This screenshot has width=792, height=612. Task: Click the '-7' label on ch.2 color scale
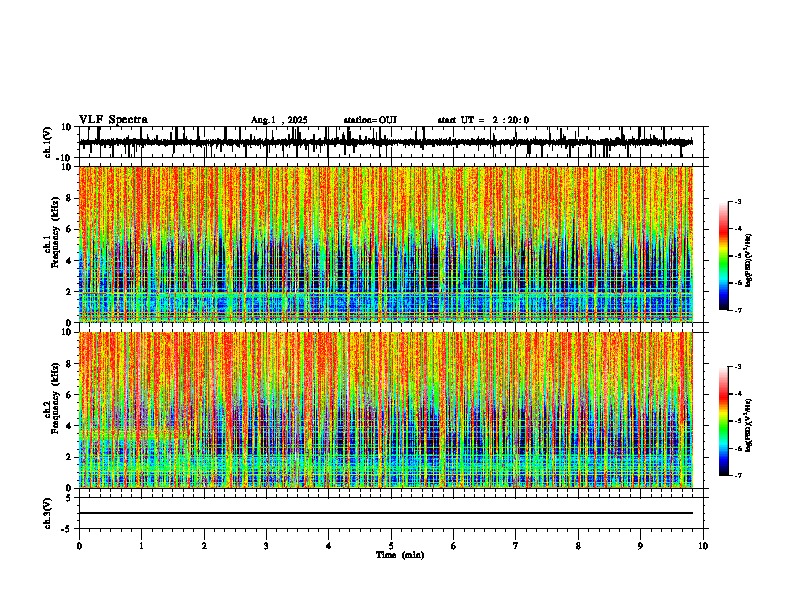[x=738, y=475]
